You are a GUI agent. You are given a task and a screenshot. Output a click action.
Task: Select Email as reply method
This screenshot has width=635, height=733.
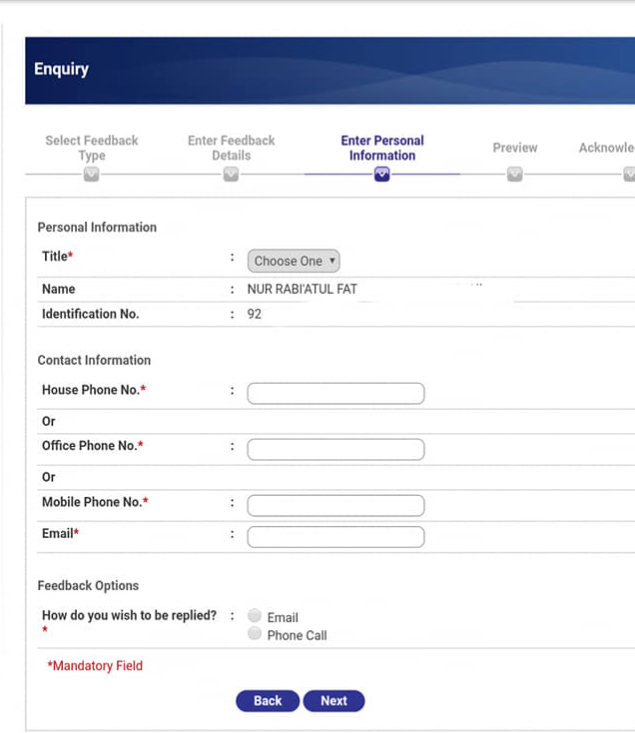pyautogui.click(x=255, y=616)
